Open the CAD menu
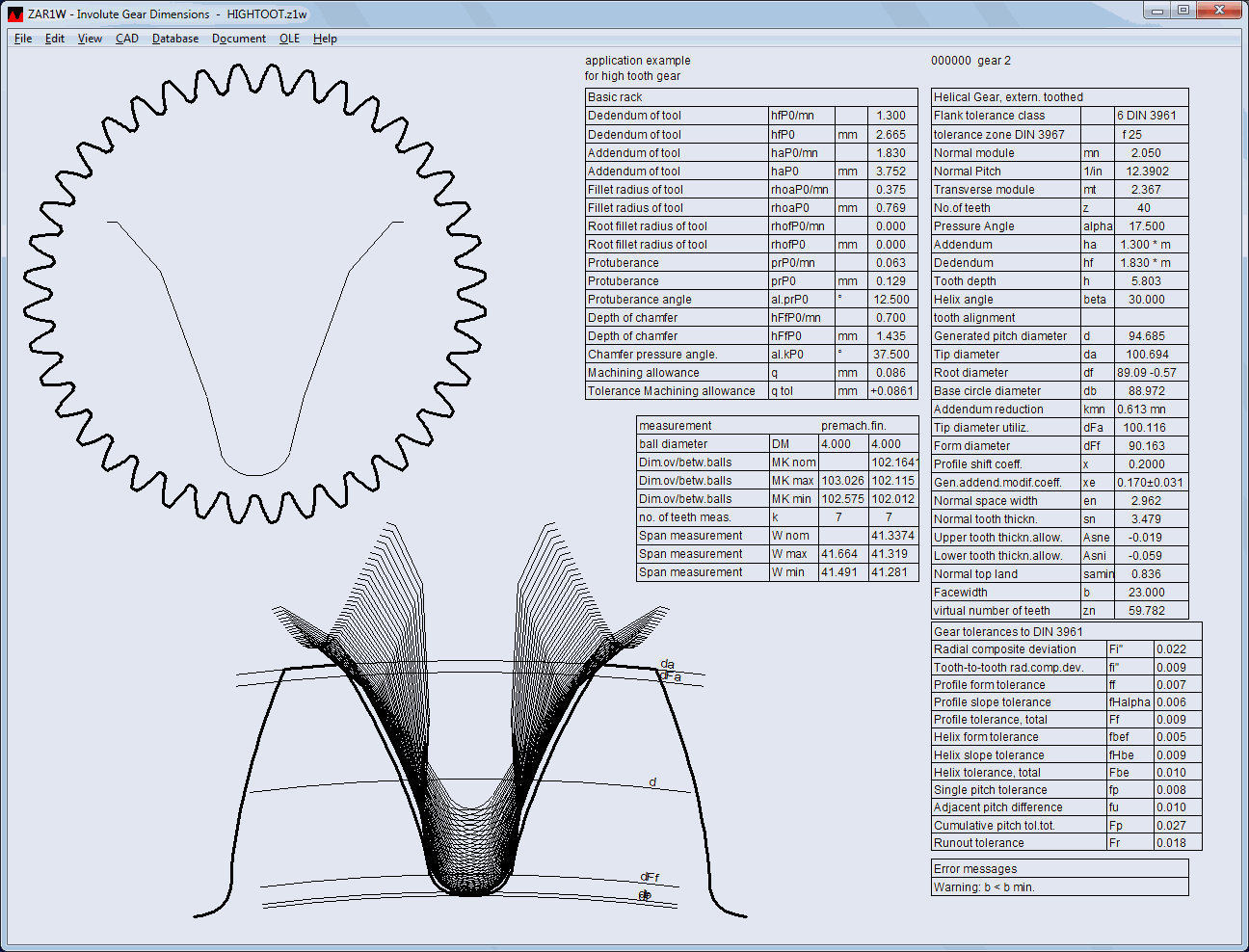The image size is (1249, 952). (127, 39)
